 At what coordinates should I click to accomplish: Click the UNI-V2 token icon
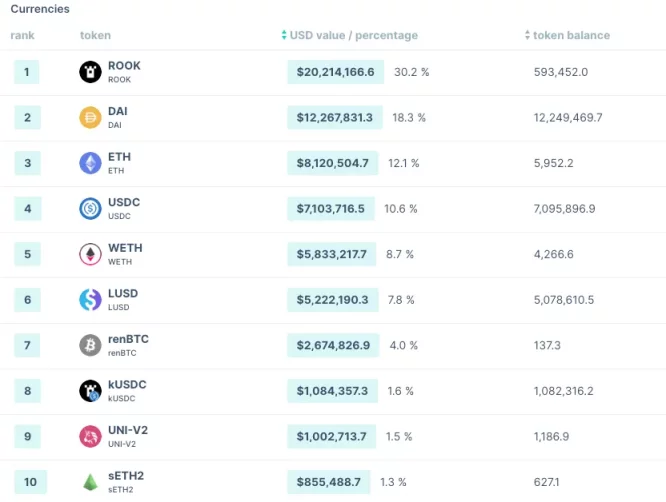point(90,436)
